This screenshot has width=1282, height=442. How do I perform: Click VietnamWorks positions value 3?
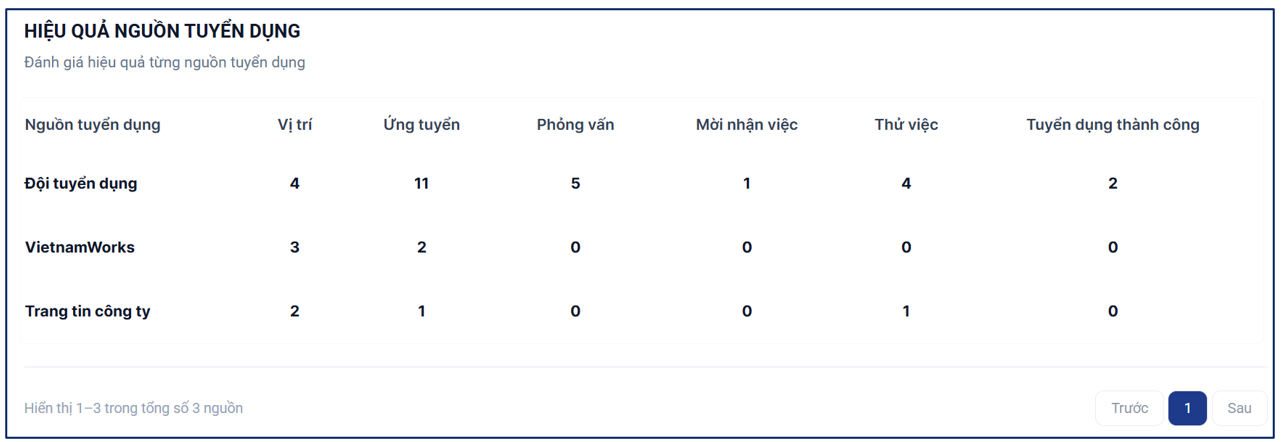[295, 248]
